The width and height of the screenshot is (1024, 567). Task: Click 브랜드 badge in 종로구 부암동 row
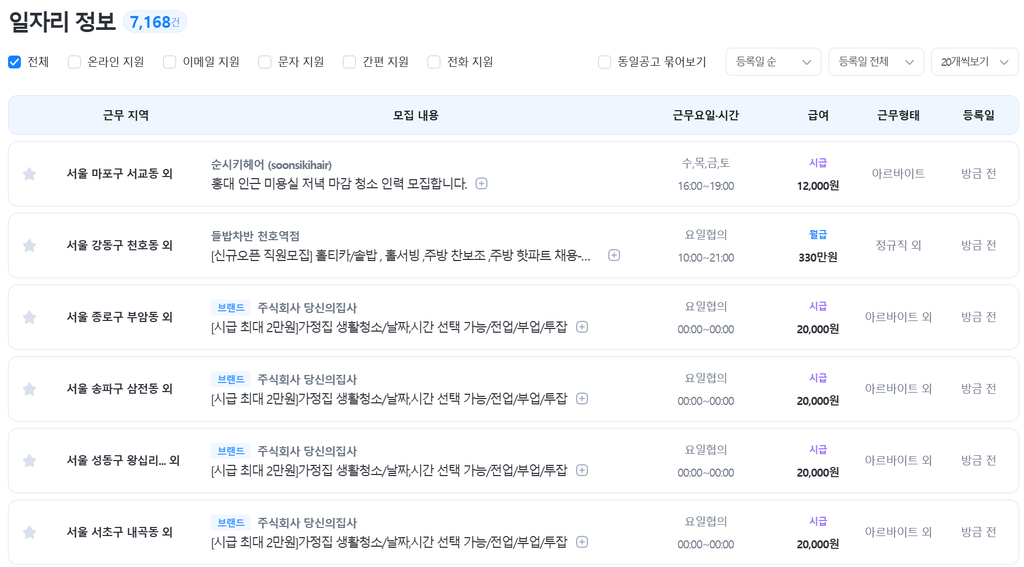(231, 308)
